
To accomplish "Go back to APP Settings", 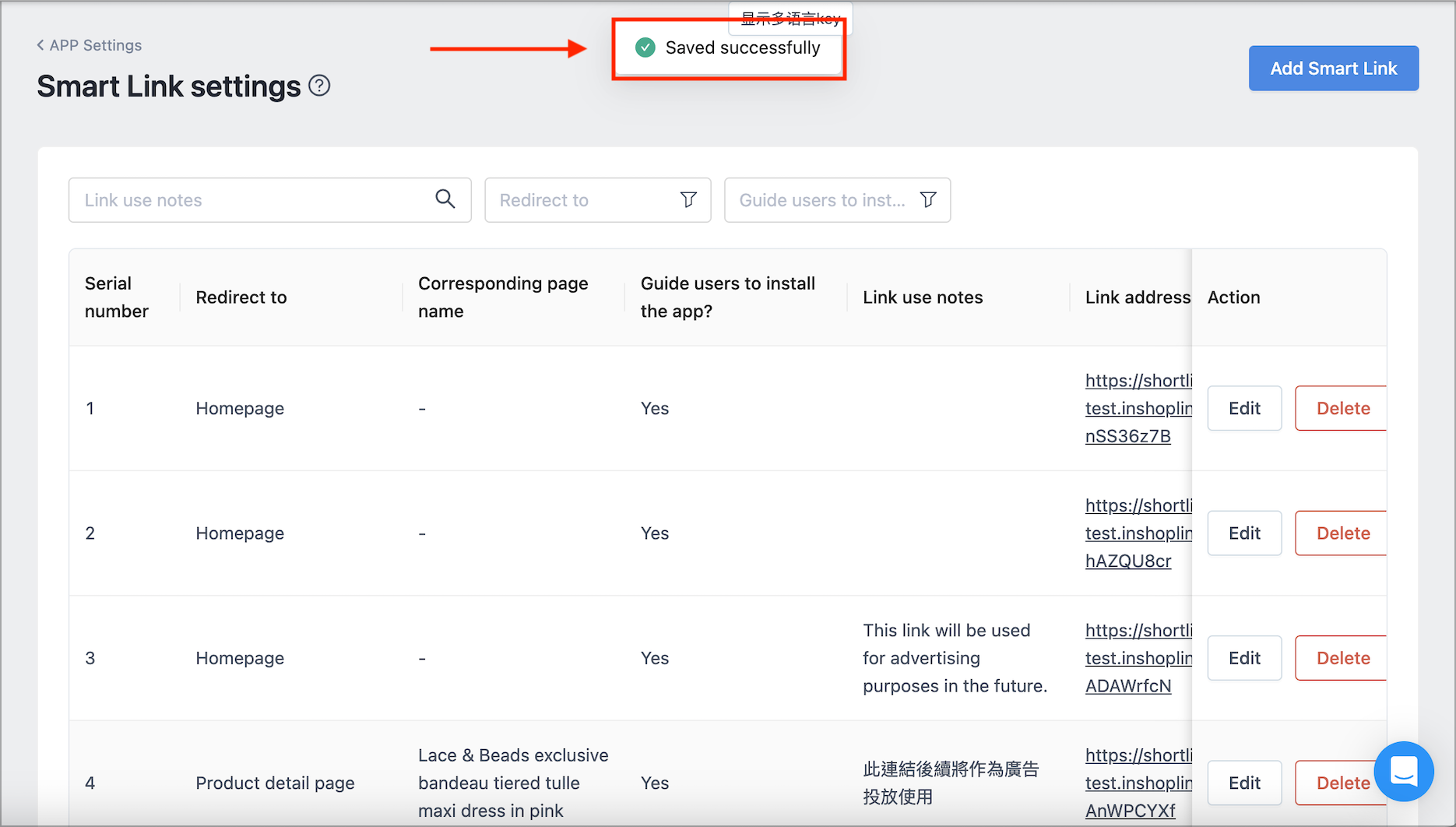I will click(89, 45).
